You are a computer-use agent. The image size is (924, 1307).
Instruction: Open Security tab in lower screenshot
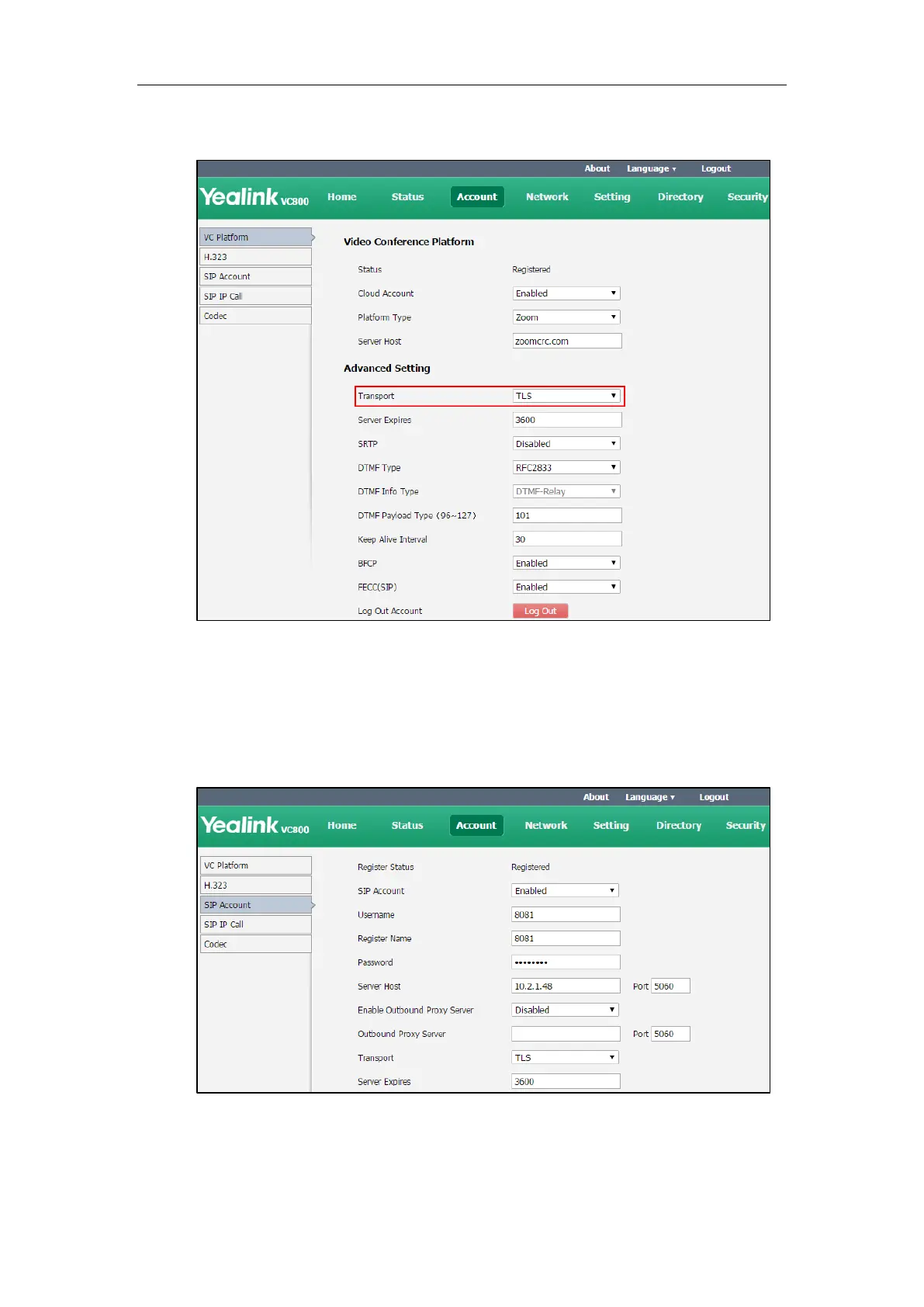[746, 826]
